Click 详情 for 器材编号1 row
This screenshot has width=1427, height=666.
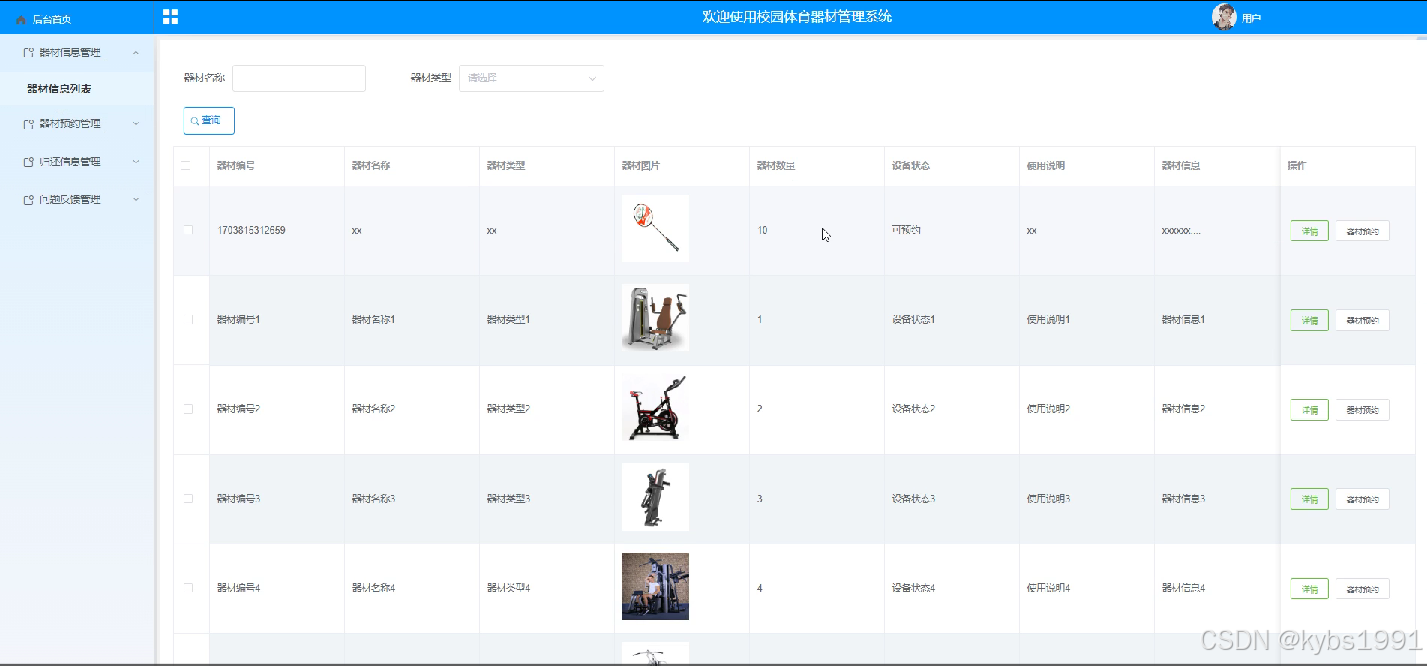(1309, 320)
